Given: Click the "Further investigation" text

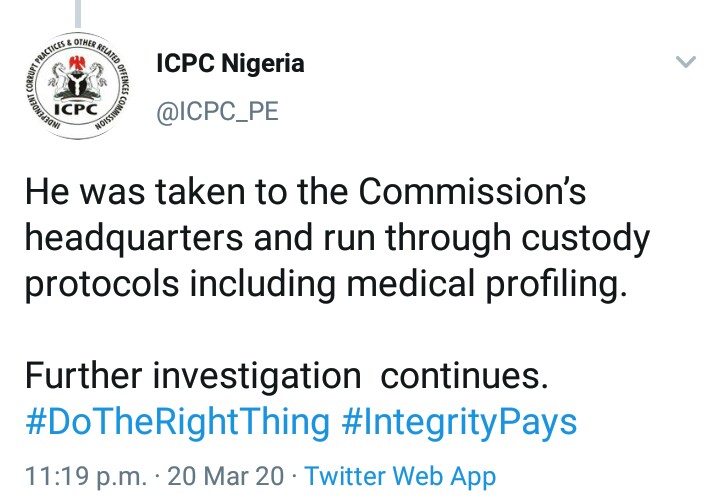Looking at the screenshot, I should pos(192,377).
